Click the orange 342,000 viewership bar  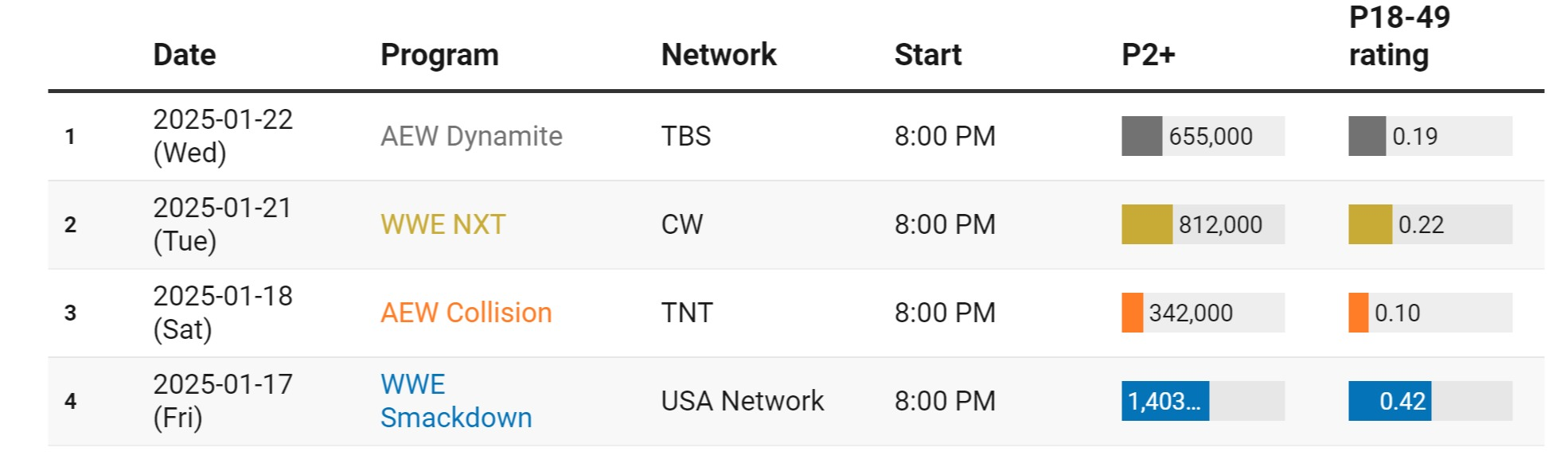pyautogui.click(x=1132, y=313)
